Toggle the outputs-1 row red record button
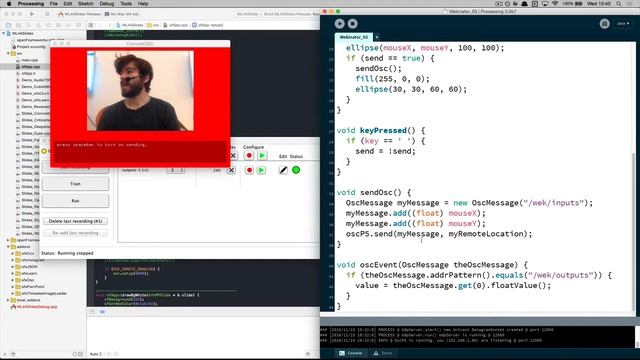640x360 pixels. point(249,170)
